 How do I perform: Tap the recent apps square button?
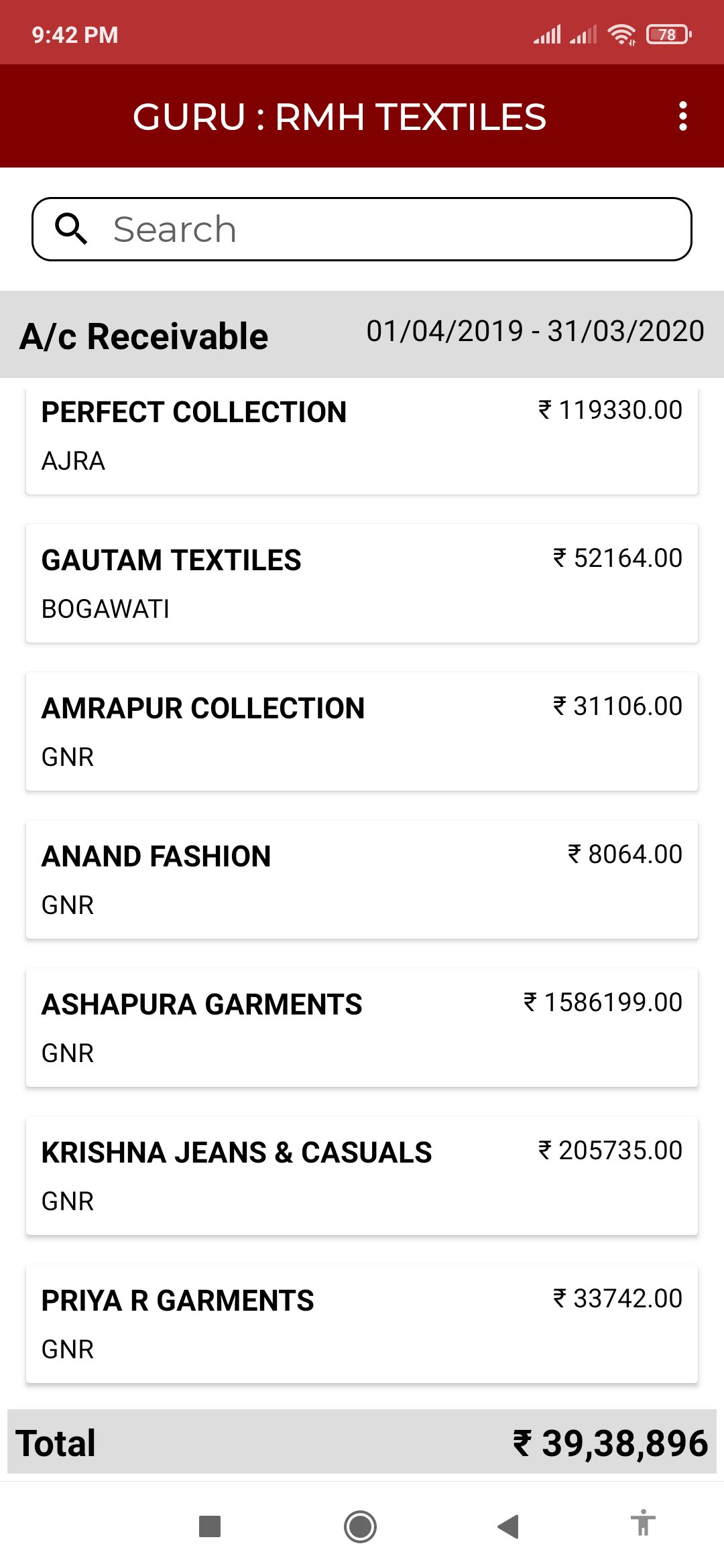210,1526
